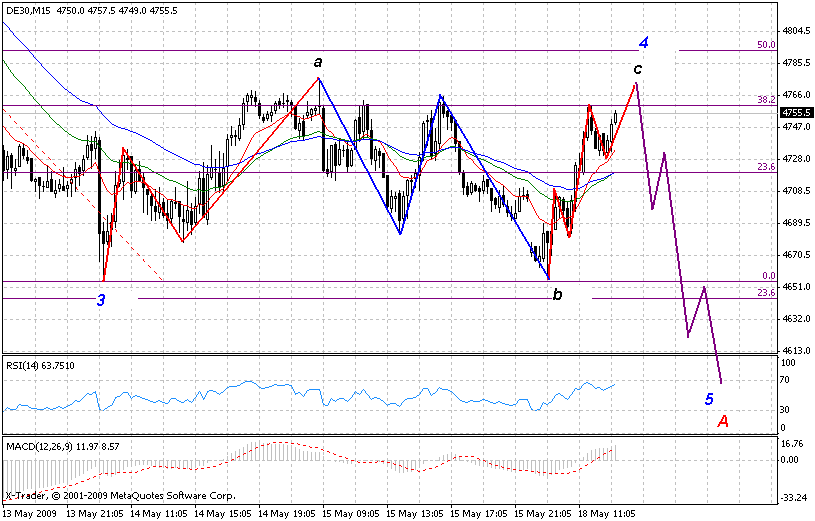Click the 50.0 Fibonacci level label
The width and height of the screenshot is (815, 521).
click(x=767, y=45)
